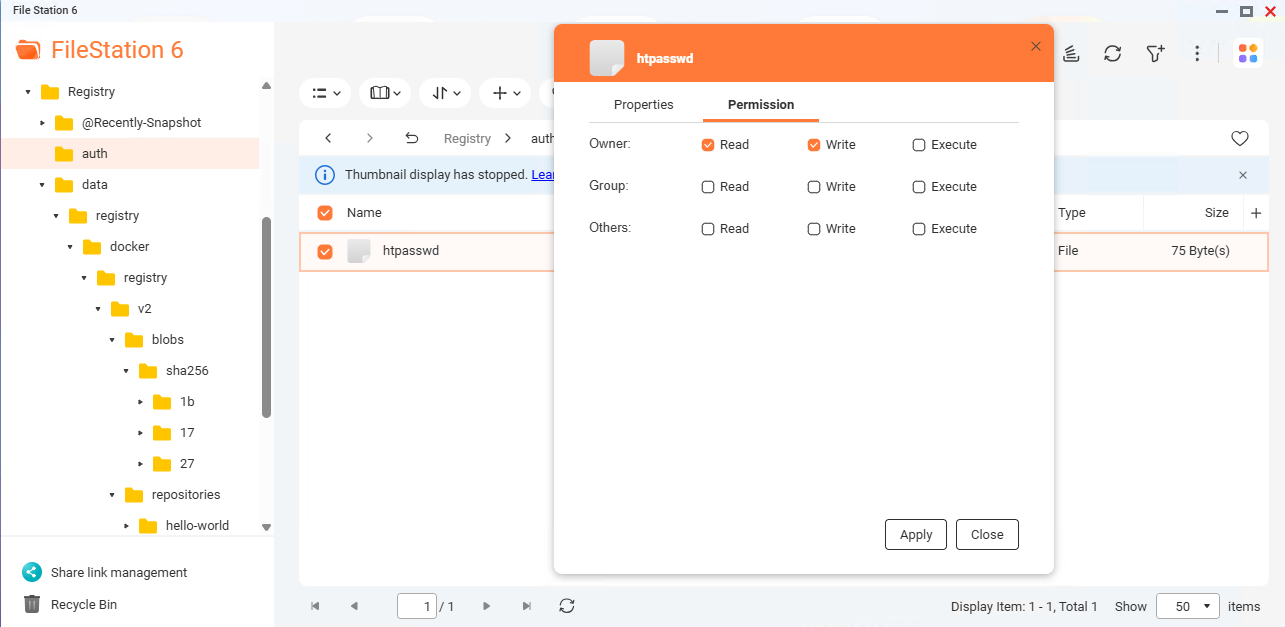The image size is (1285, 627).
Task: Toggle Owner Write permission
Action: [814, 145]
